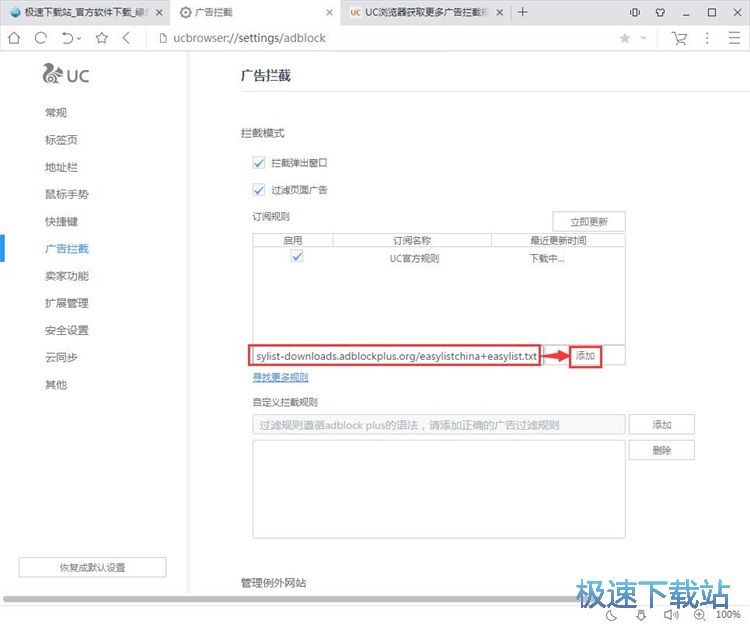
Task: Click 最近更新时间 column header
Action: [558, 240]
